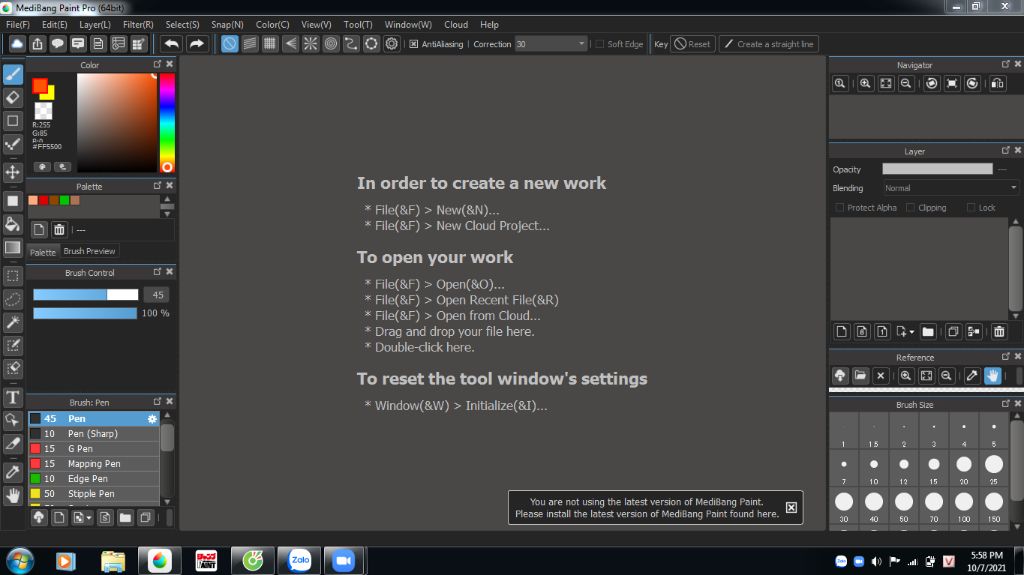Screen dimensions: 1024x575
Task: Select the Eraser tool
Action: tap(12, 97)
